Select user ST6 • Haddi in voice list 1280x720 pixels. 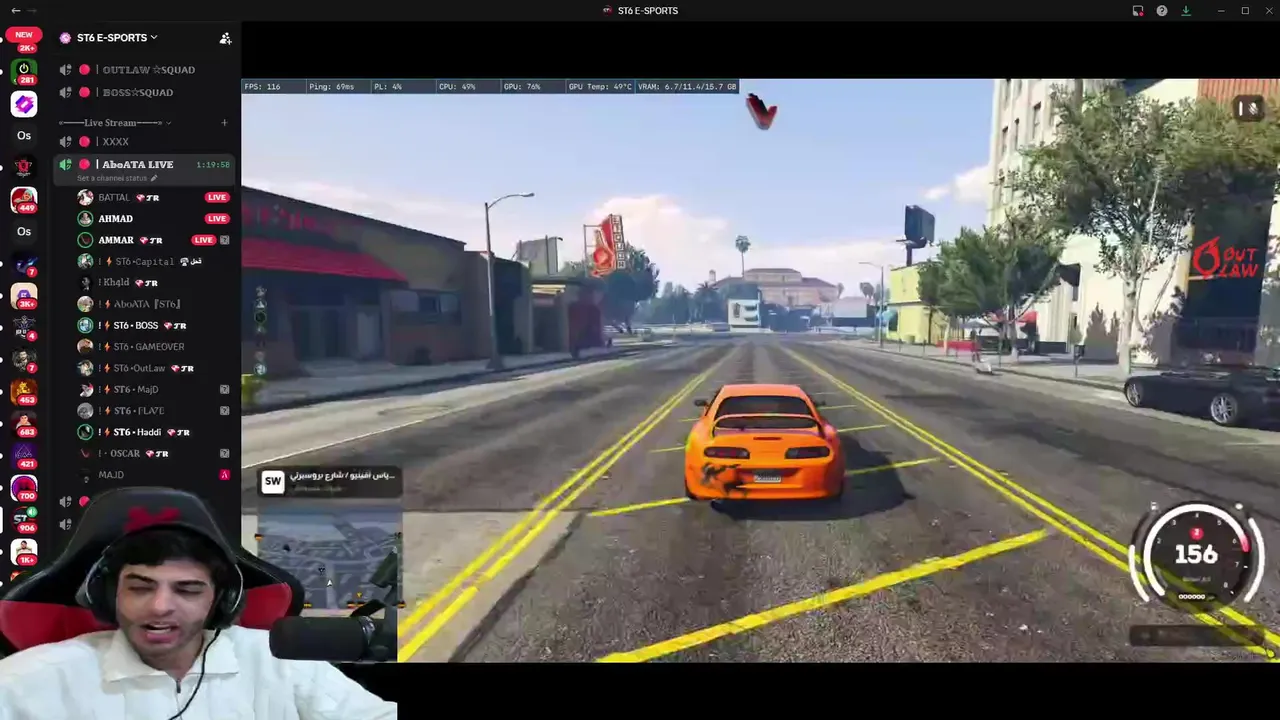tap(154, 432)
